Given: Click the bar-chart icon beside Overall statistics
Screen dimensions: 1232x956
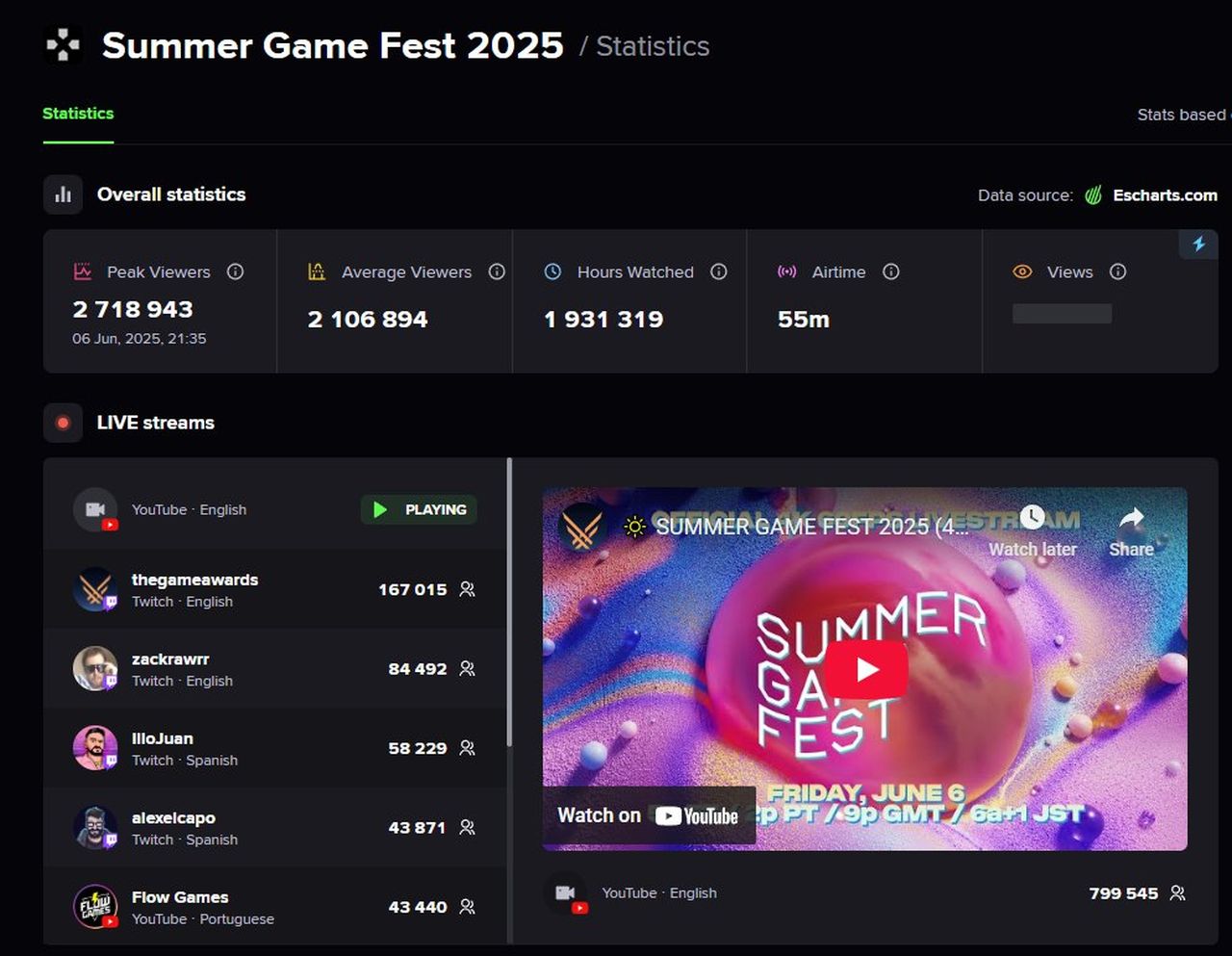Looking at the screenshot, I should click(62, 194).
